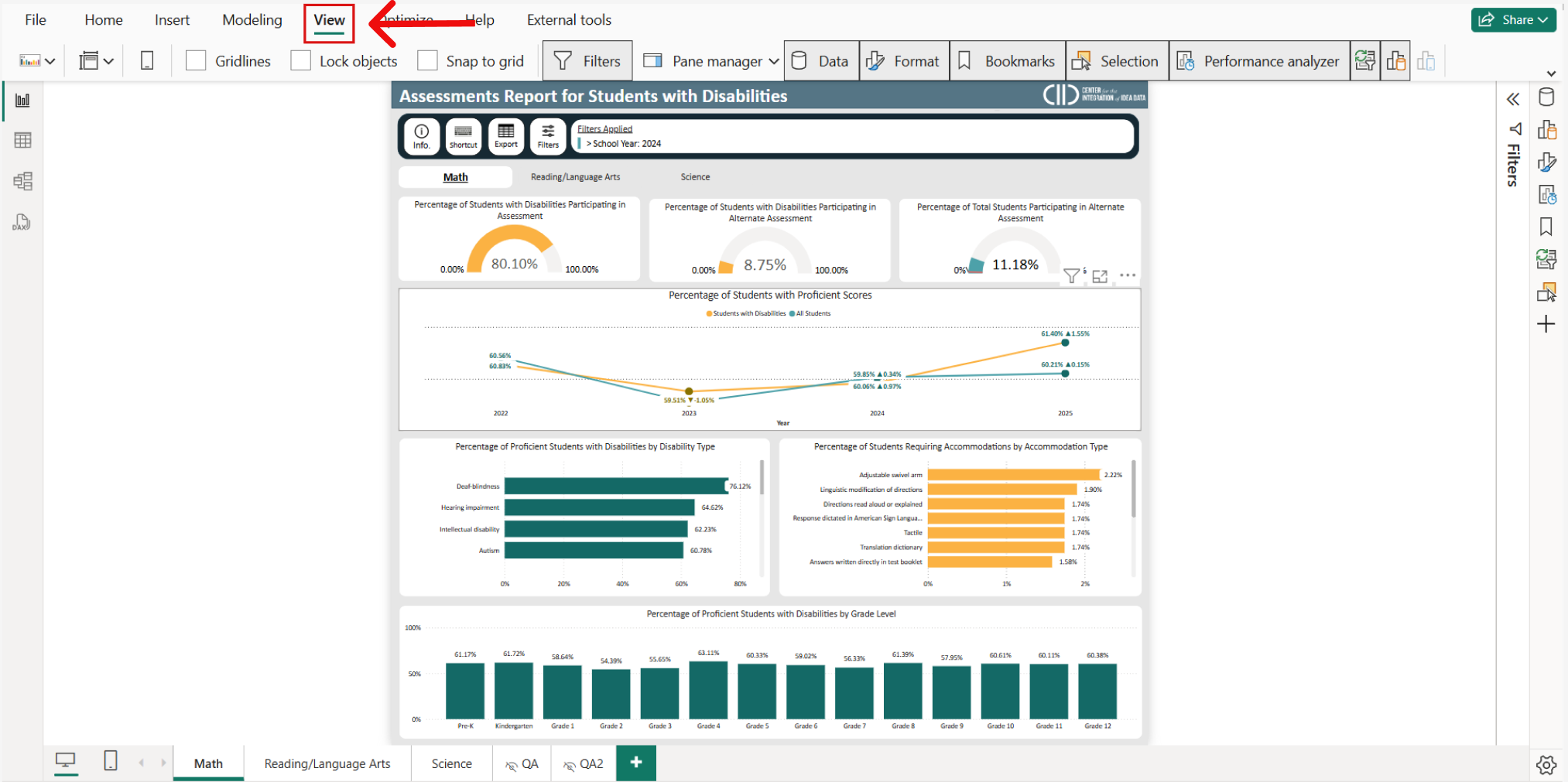Open settings gear at bottom right
1568x782 pixels.
click(1546, 764)
